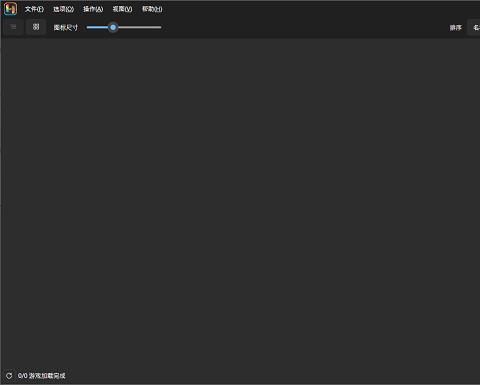Switch to grid view layout
Screen dimensions: 480x385
coord(36,27)
